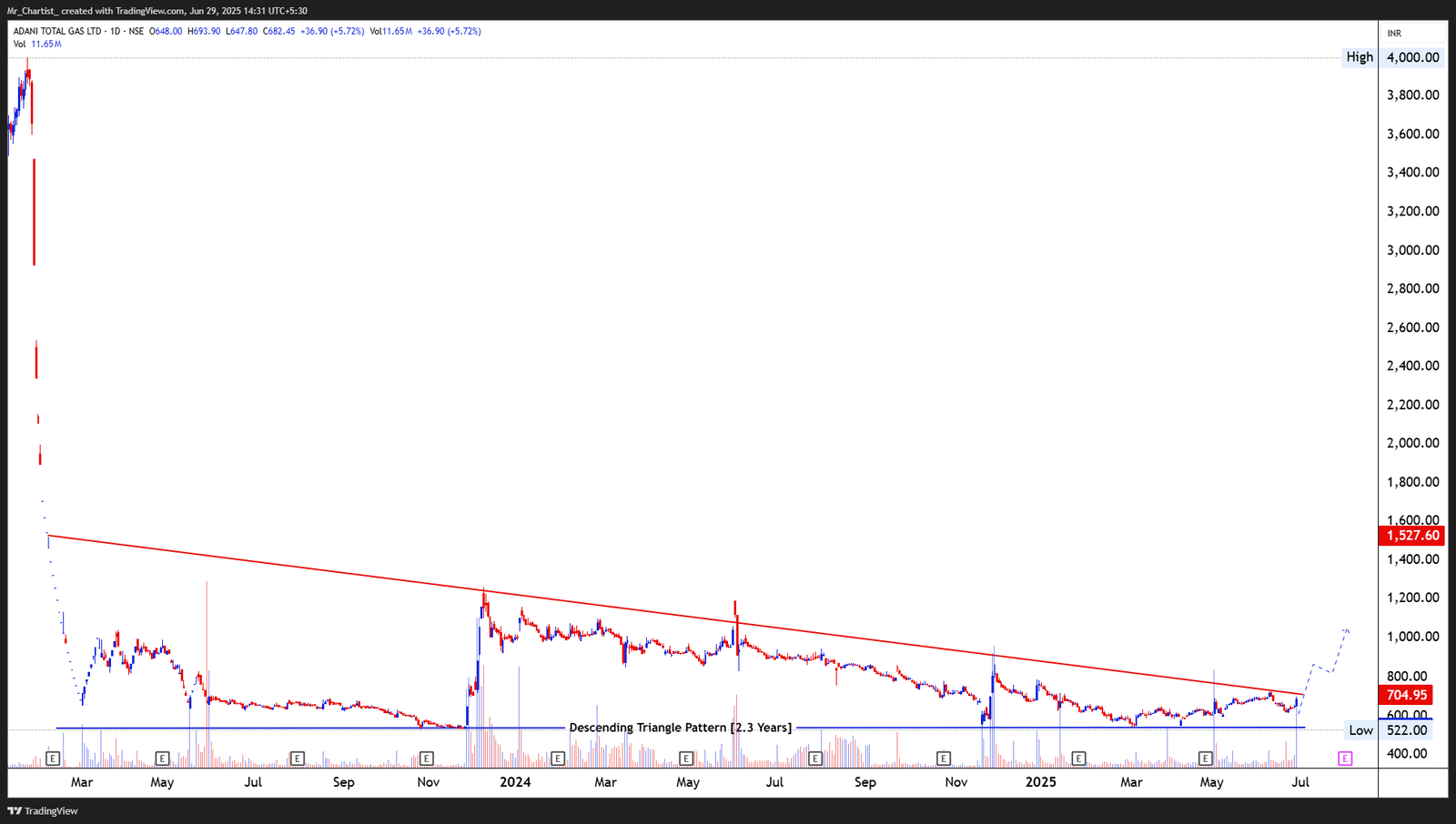Select the earnings "E" marker below November 2023
Viewport: 1456px width, 824px height.
427,758
